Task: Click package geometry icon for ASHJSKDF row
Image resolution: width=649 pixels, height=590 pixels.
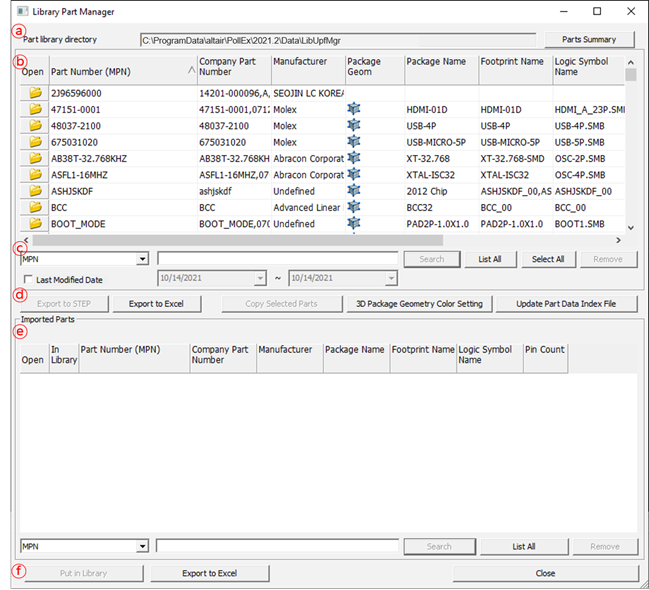Action: coord(353,191)
